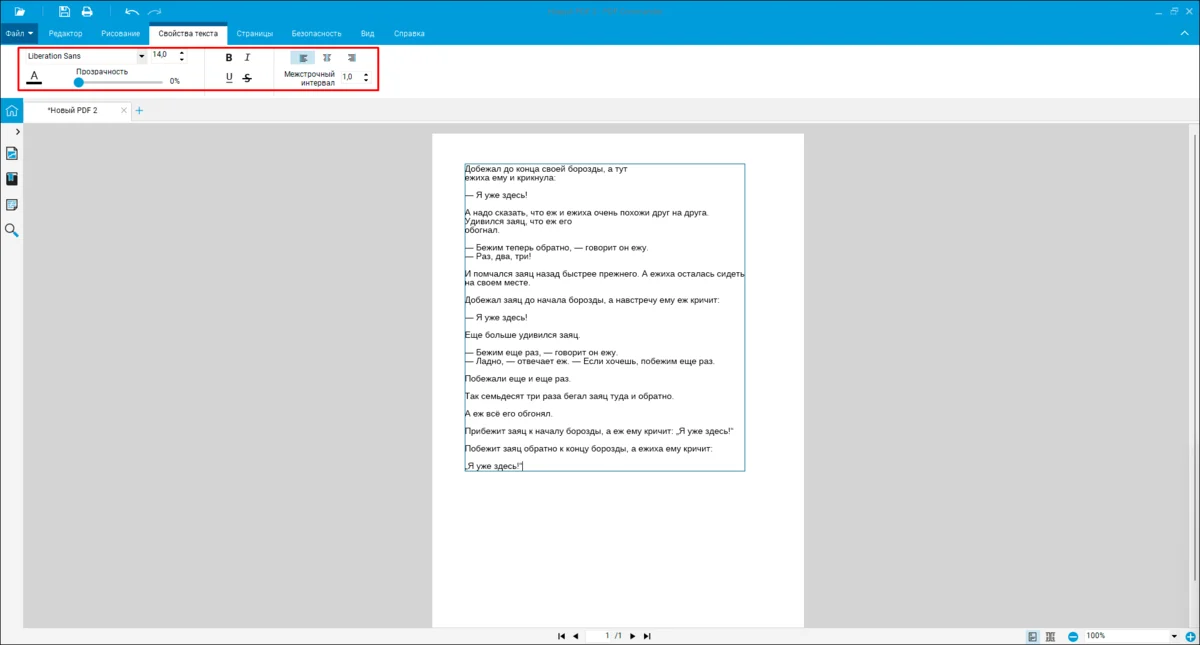
Task: Click the font size field 14,0
Action: click(x=163, y=56)
